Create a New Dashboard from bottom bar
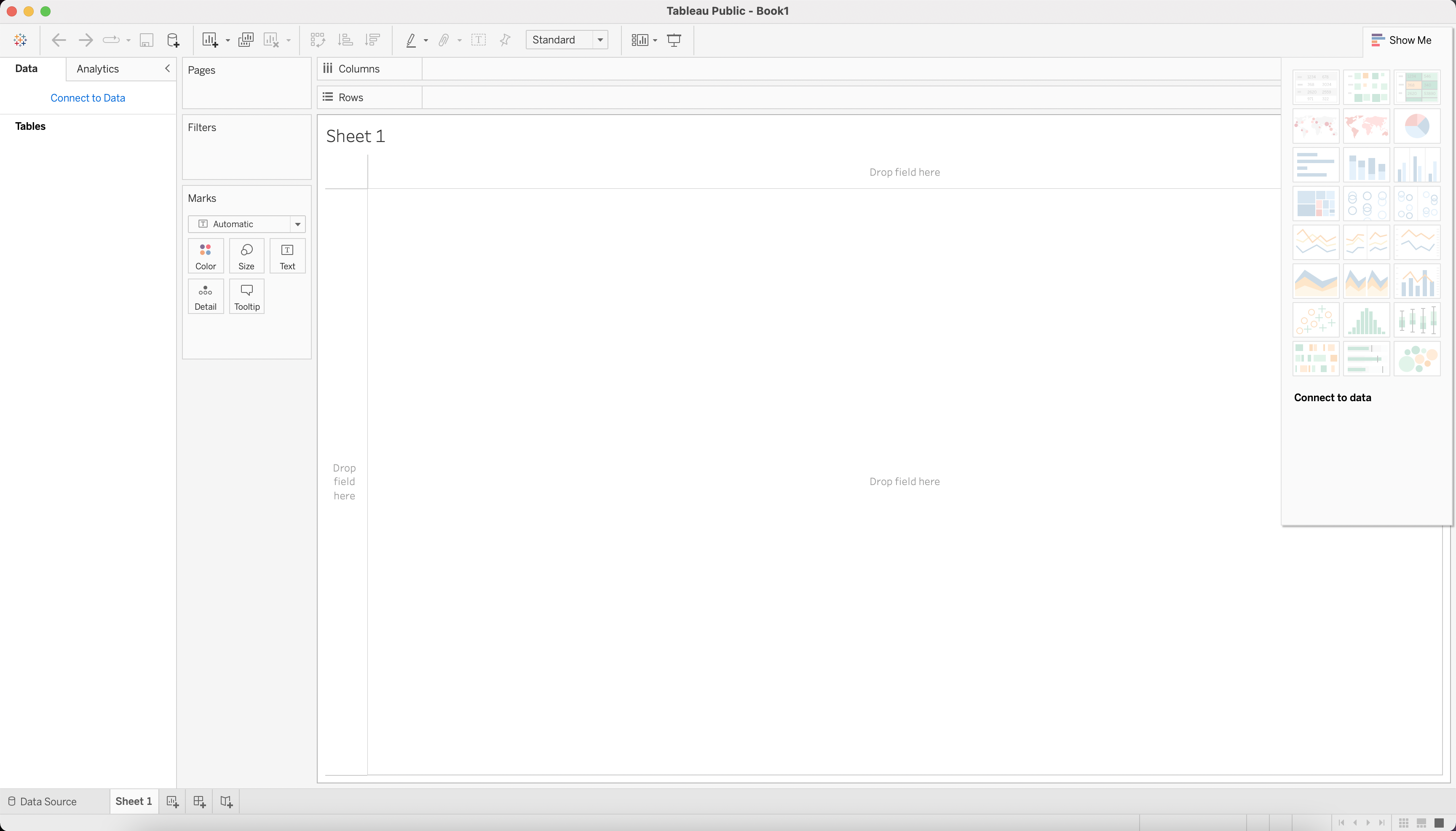 (x=198, y=802)
